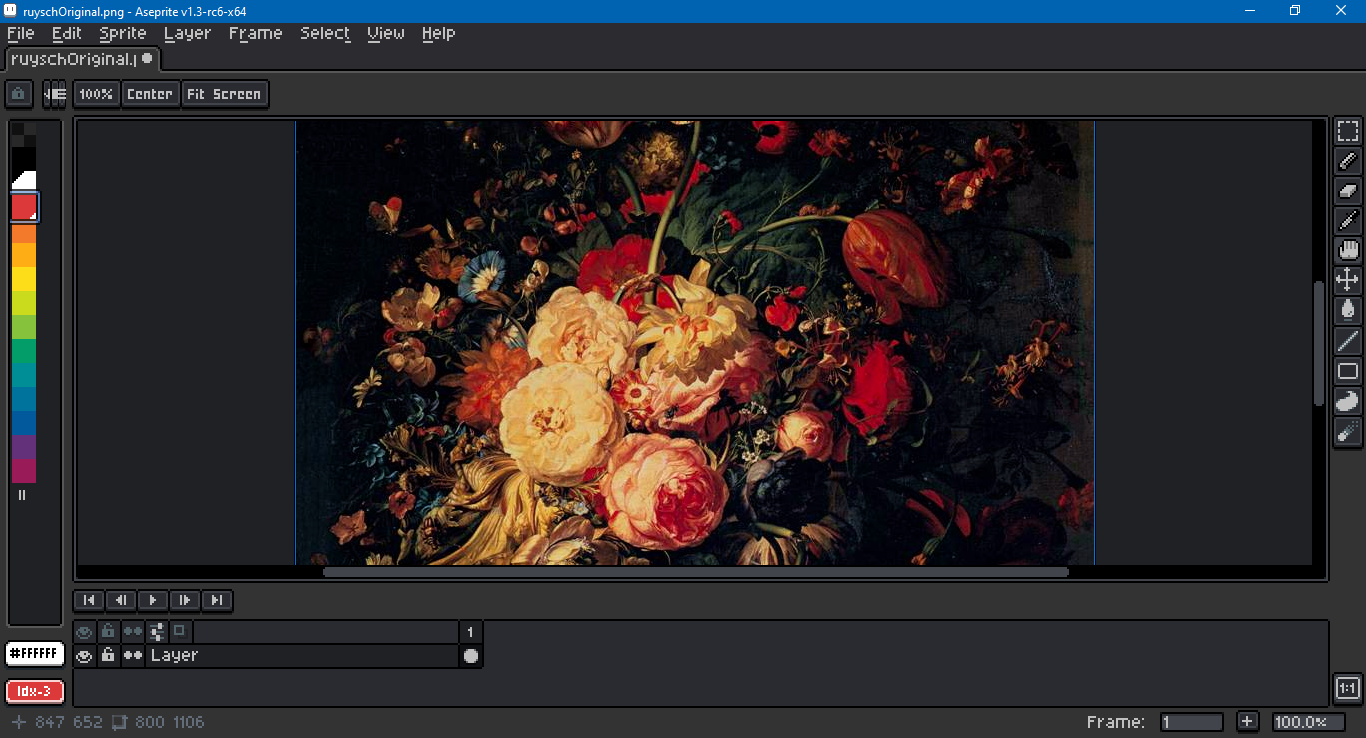Toggle visibility of the Layer row

(x=85, y=656)
